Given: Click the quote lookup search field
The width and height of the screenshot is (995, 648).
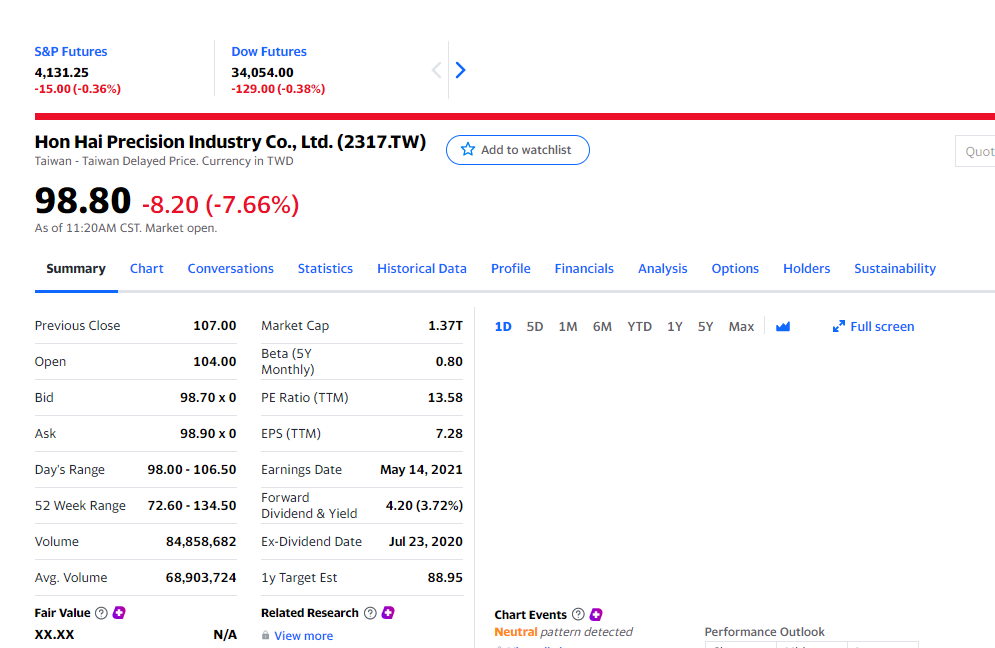Looking at the screenshot, I should 976,151.
